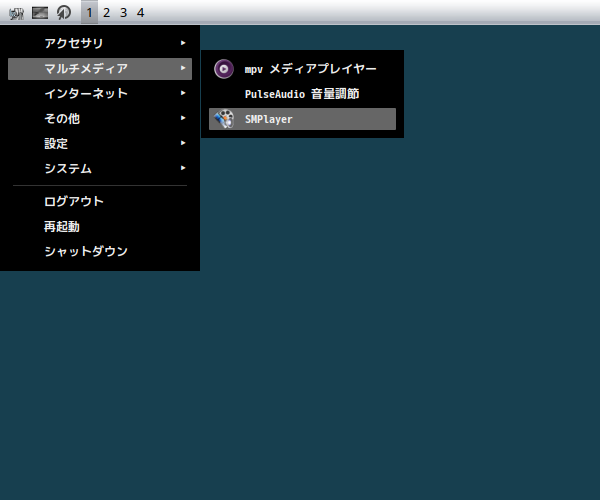This screenshot has width=600, height=500.
Task: Open the circular arrow launcher in the panel
Action: pyautogui.click(x=64, y=13)
